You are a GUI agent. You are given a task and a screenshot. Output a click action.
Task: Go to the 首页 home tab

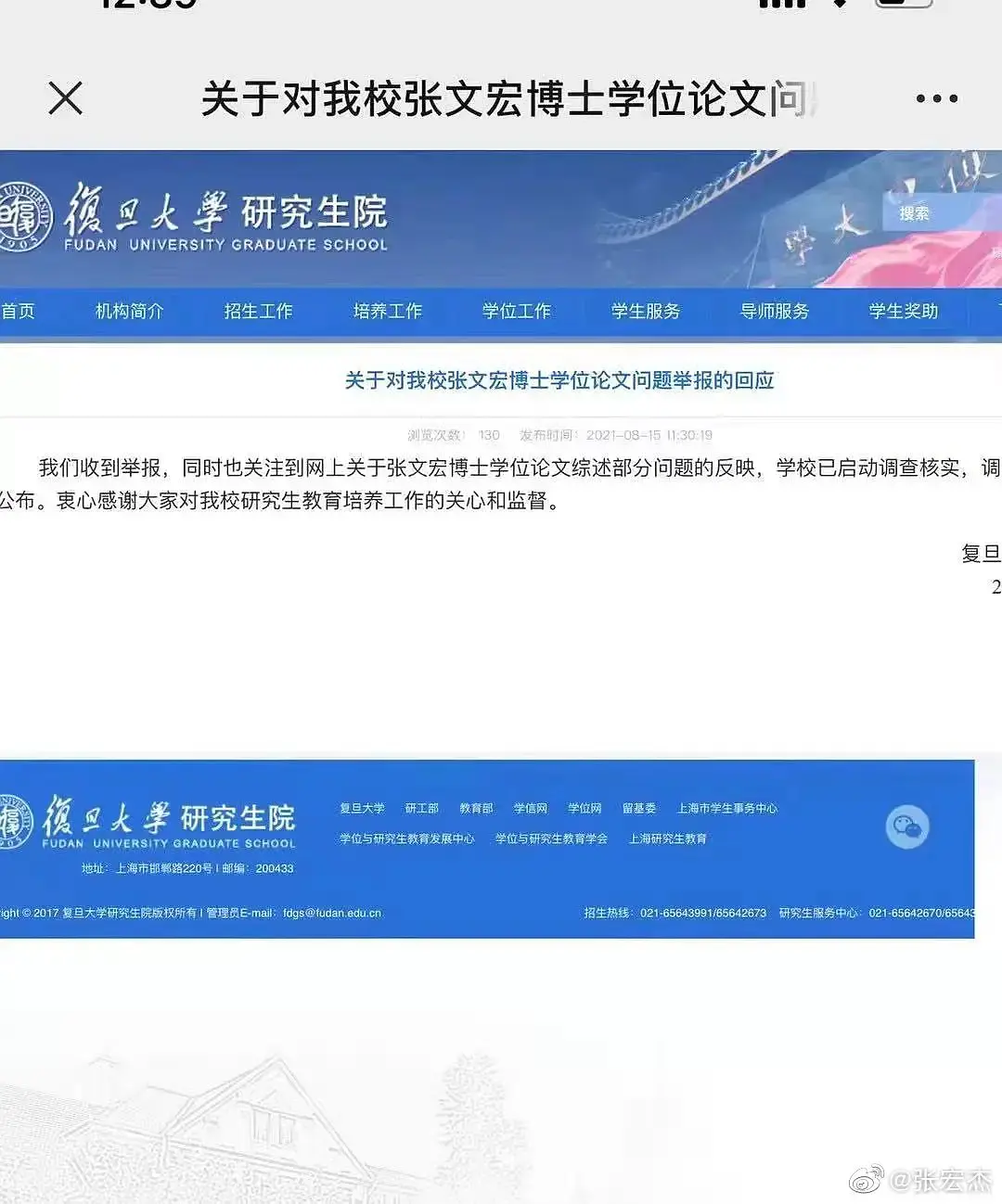(x=18, y=311)
